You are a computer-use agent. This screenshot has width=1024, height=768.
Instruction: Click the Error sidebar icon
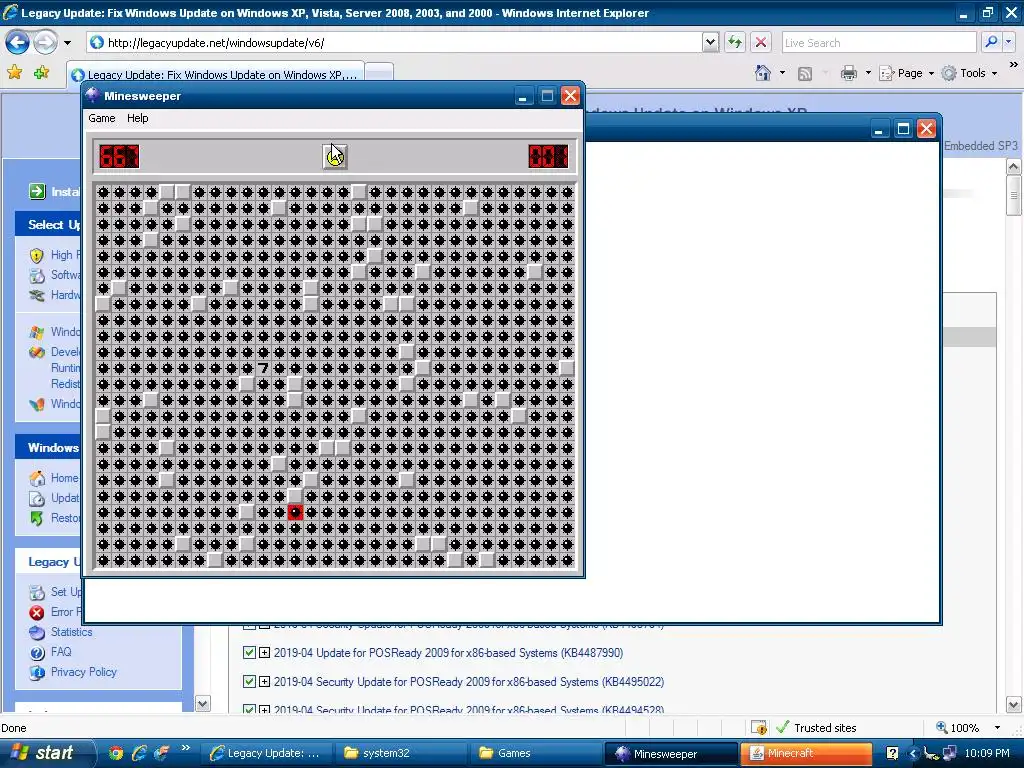pyautogui.click(x=37, y=613)
